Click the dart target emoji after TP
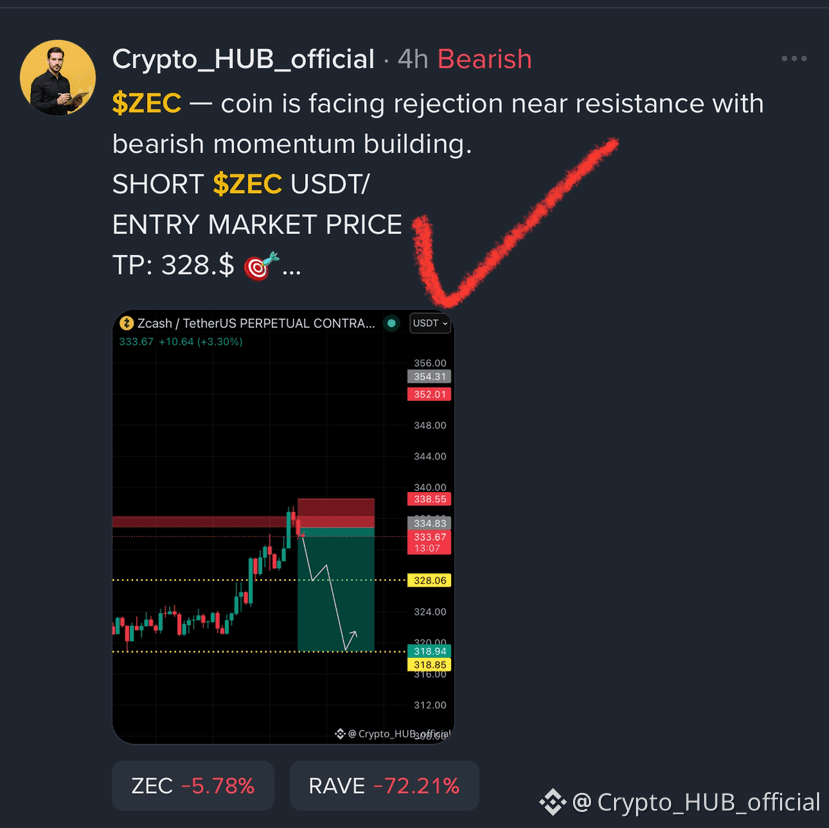This screenshot has height=828, width=829. 261,265
